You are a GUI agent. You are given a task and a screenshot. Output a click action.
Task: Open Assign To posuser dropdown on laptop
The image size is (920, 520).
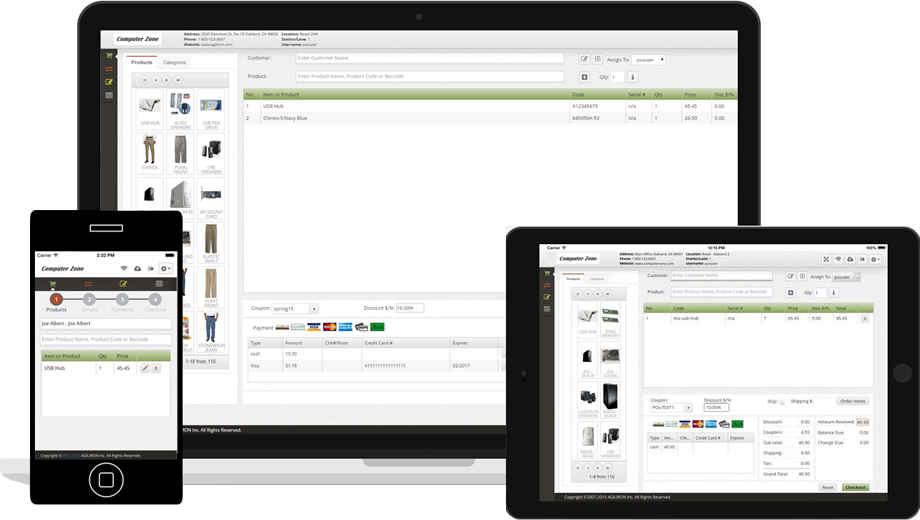[649, 60]
